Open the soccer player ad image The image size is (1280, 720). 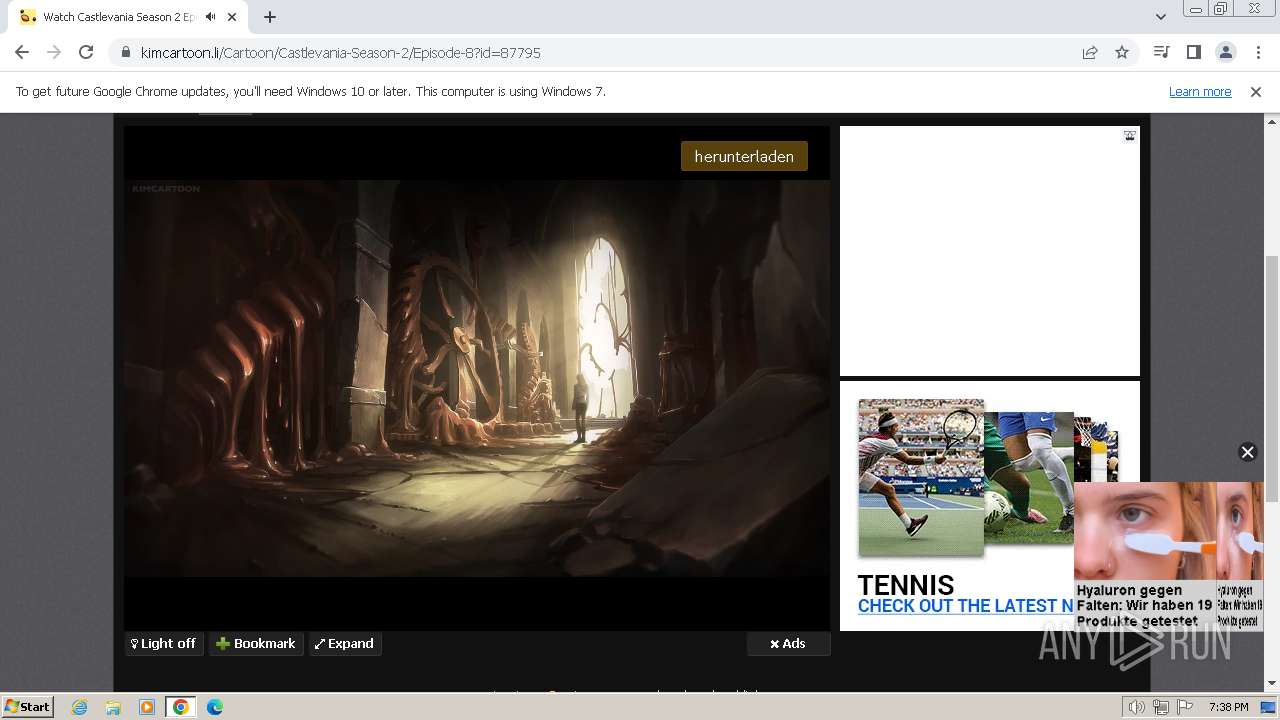(1028, 478)
